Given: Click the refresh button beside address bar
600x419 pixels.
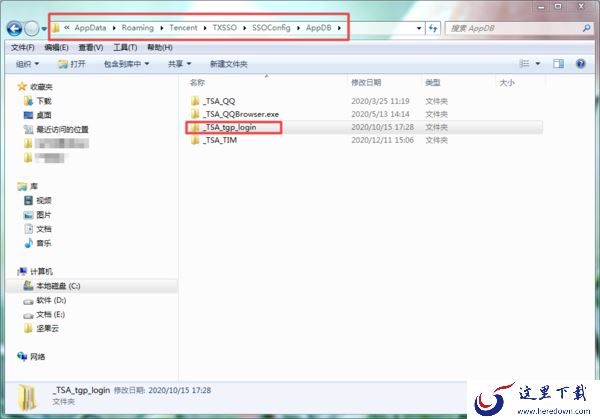Looking at the screenshot, I should [x=433, y=28].
